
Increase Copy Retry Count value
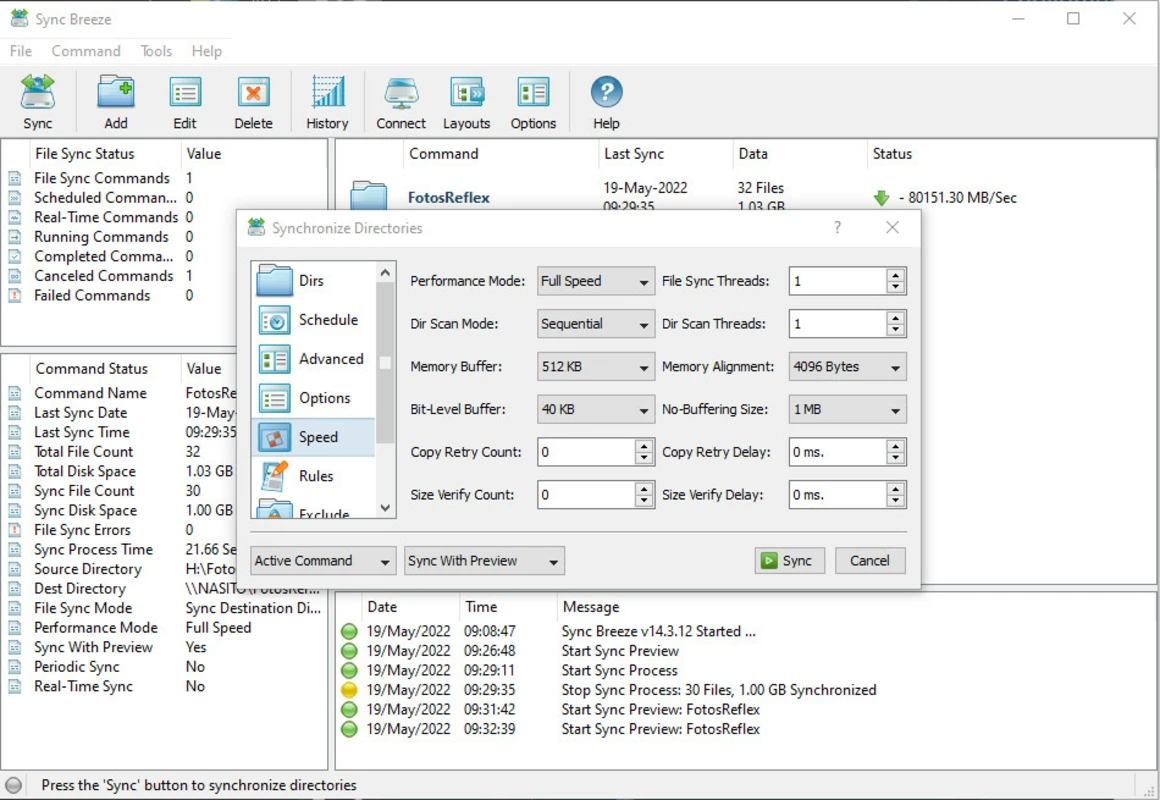pyautogui.click(x=644, y=446)
